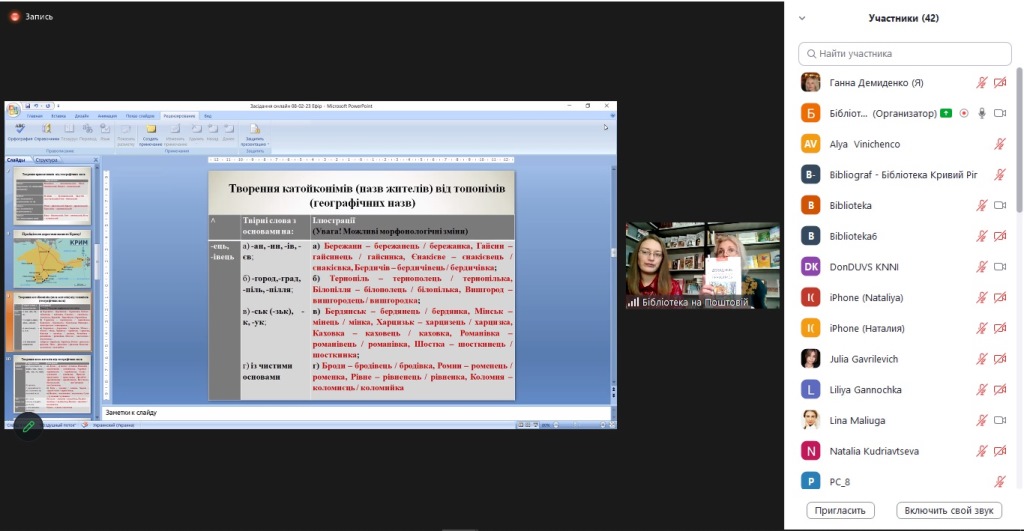This screenshot has width=1024, height=531.
Task: Click the Орфография spell check icon
Action: tap(19, 130)
